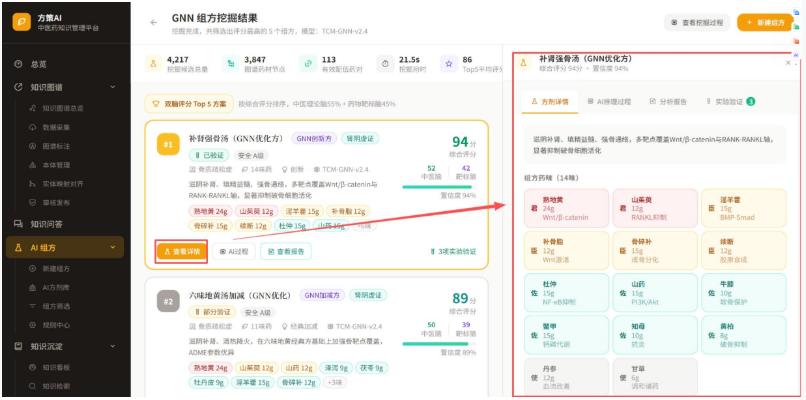This screenshot has width=806, height=400.
Task: Click the 丹参 herb tile in detail panel
Action: pyautogui.click(x=566, y=377)
